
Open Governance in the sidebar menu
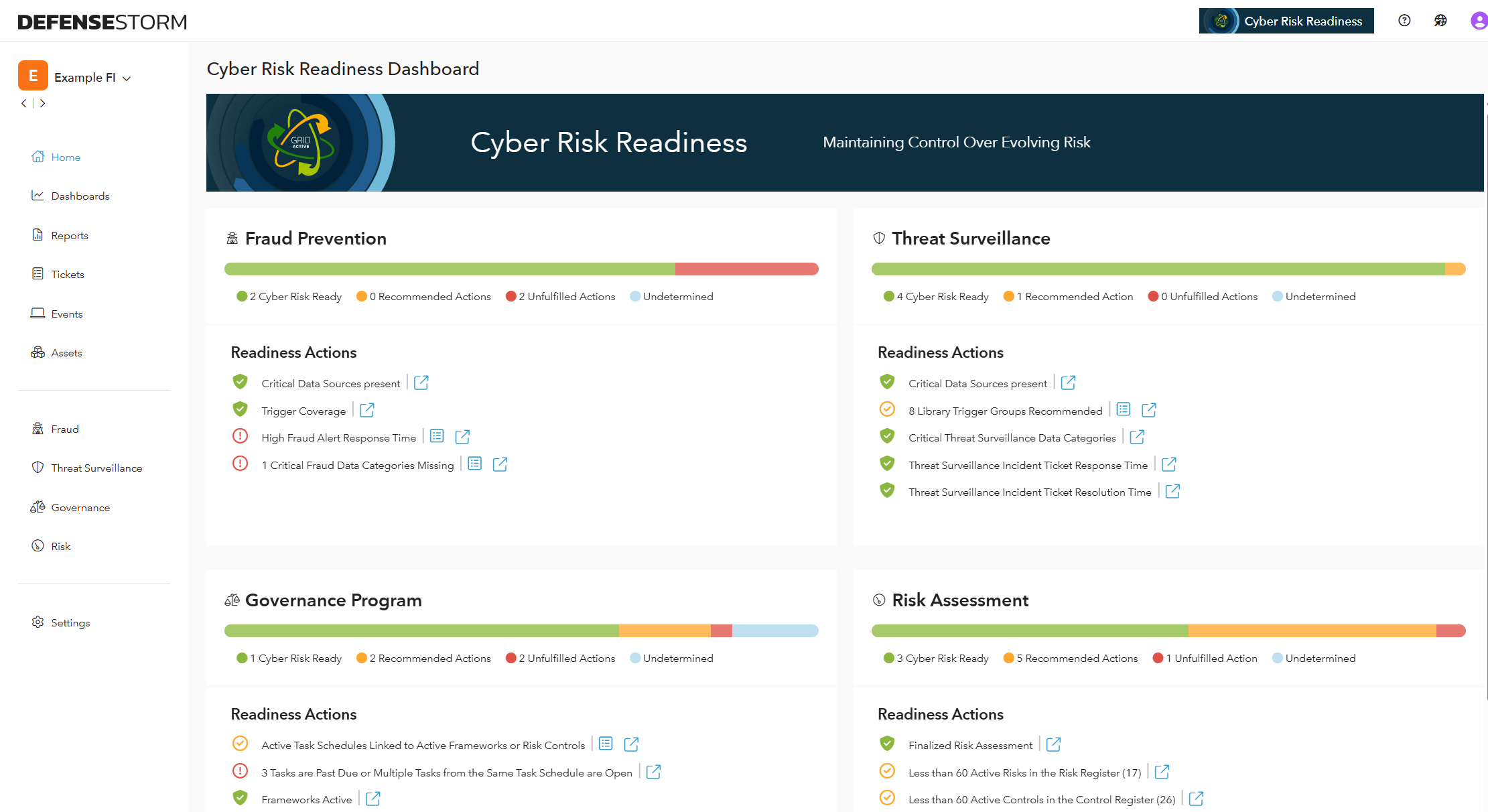click(80, 507)
